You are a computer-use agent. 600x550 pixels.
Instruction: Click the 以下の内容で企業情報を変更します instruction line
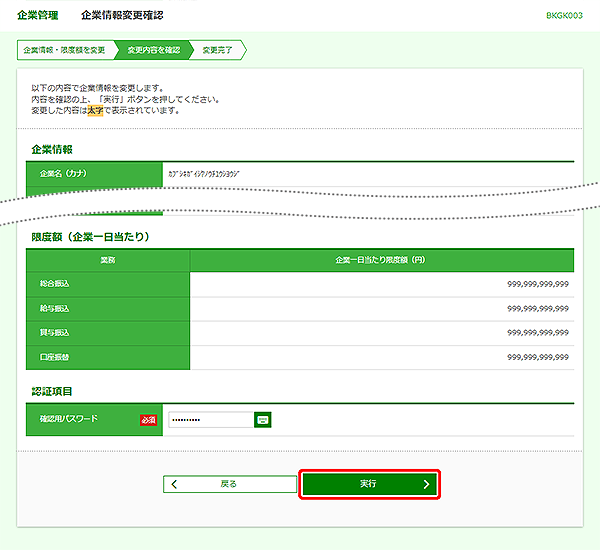point(98,88)
